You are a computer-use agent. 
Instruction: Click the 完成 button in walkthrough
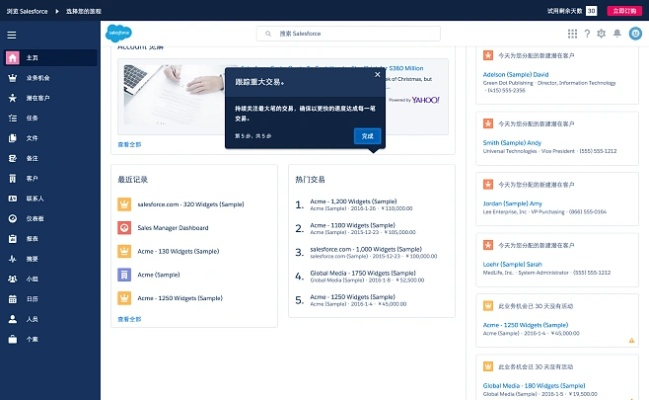pos(367,135)
